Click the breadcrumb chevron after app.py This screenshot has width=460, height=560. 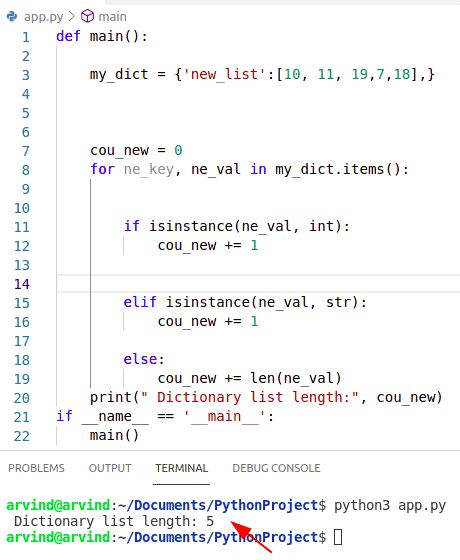[x=72, y=16]
